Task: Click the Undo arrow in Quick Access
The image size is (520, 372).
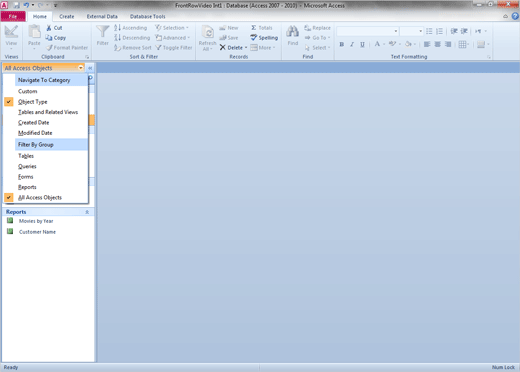Action: 26,5
